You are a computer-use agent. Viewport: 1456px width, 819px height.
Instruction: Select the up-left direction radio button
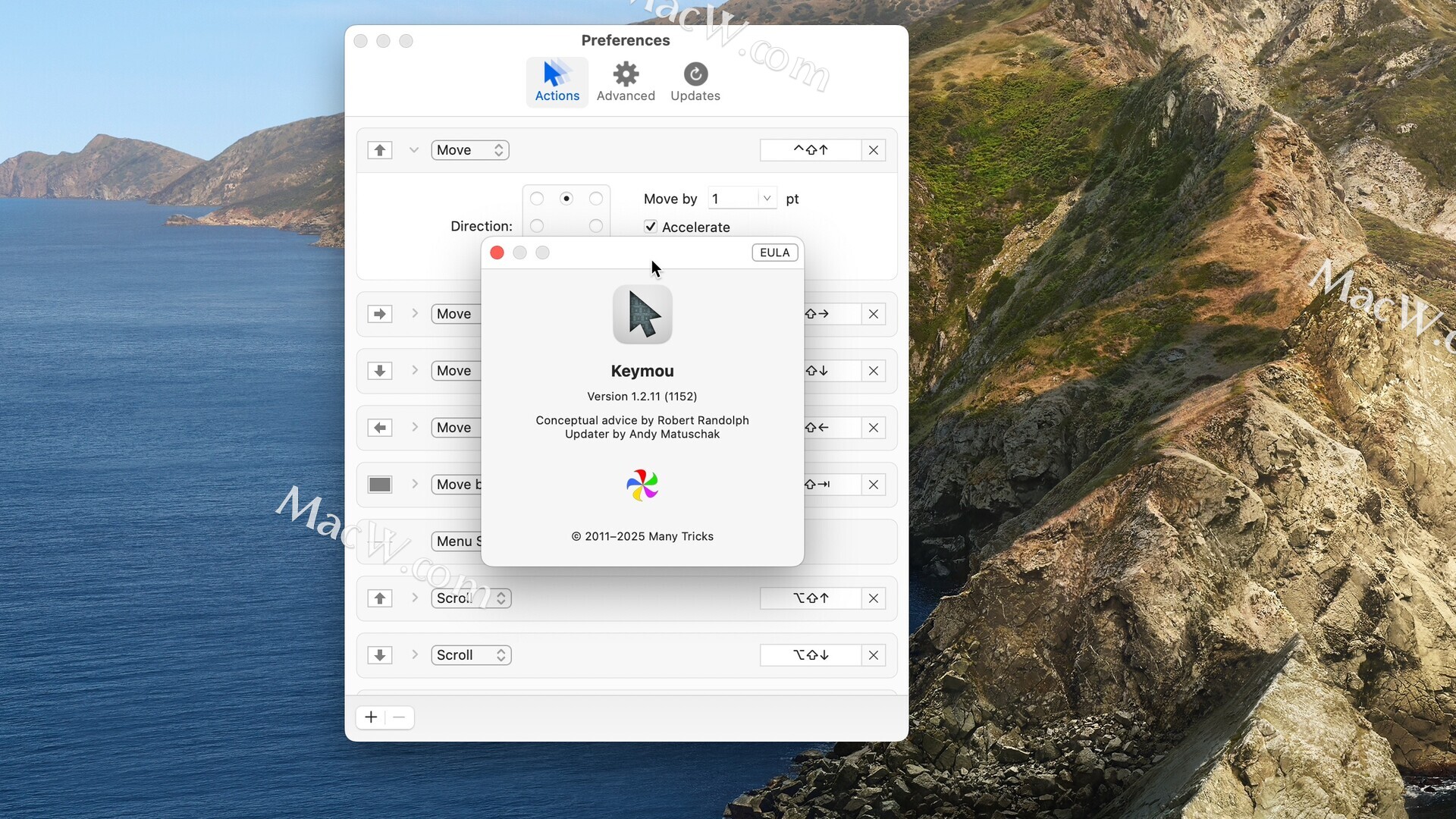[x=537, y=199]
